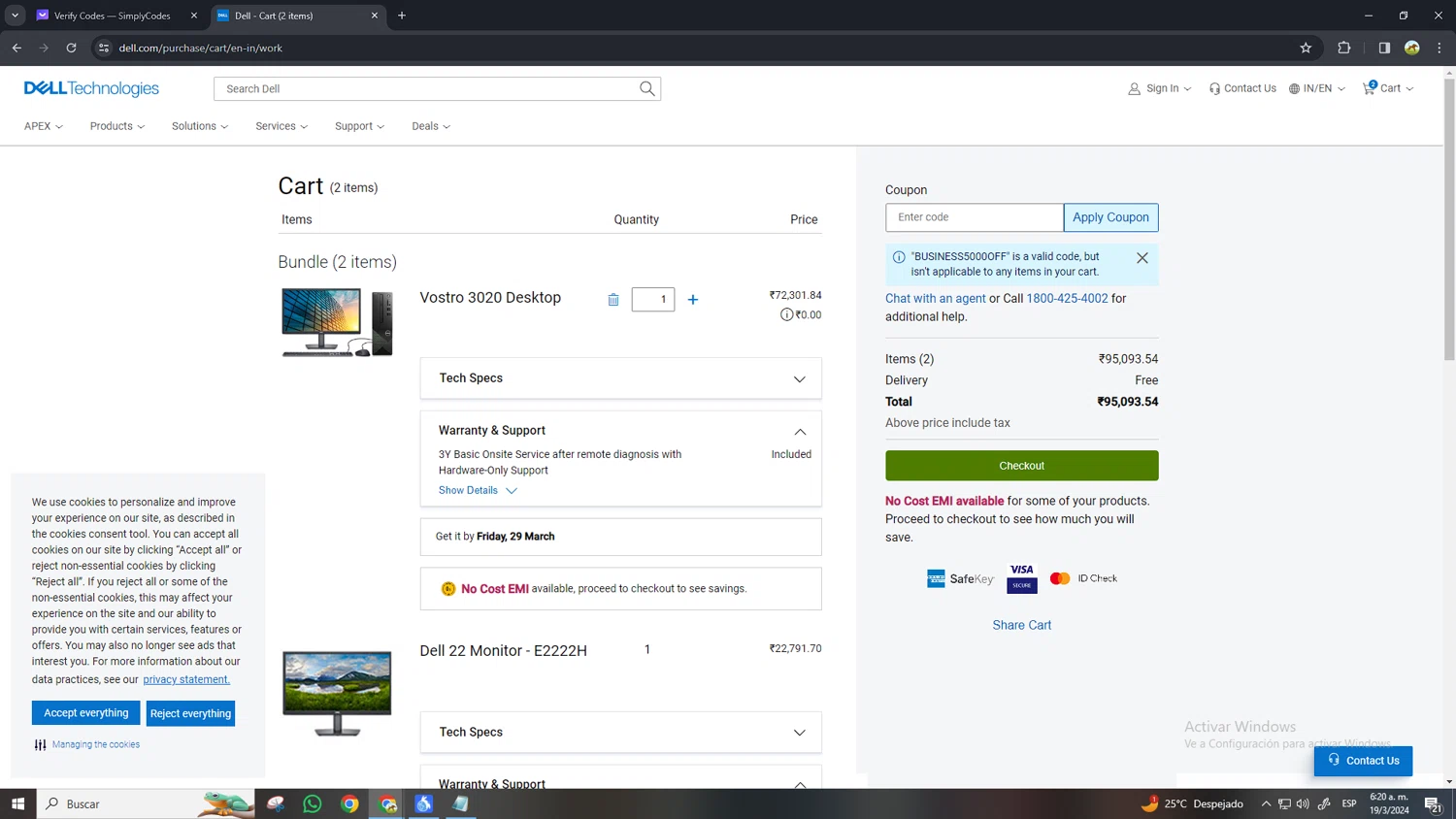Click the price info icon beside ₹0.00
Screen dimensions: 1456x819
[786, 314]
